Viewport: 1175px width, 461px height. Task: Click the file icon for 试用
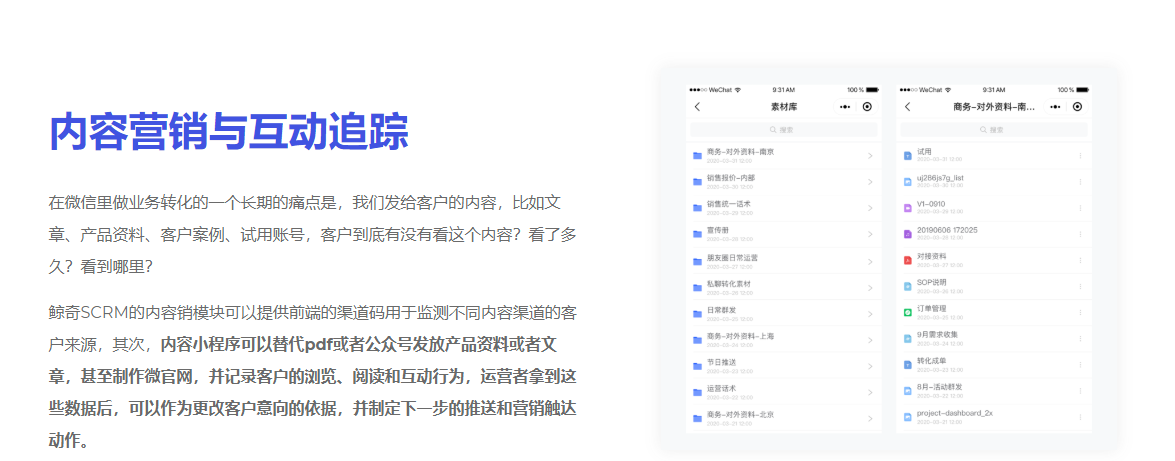click(x=907, y=156)
